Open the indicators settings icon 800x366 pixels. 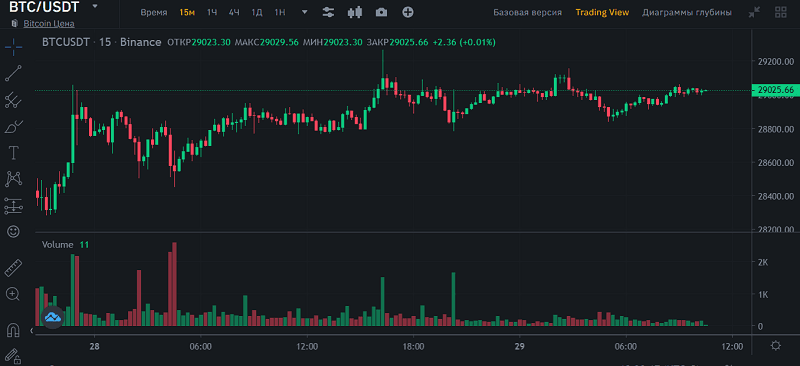329,12
